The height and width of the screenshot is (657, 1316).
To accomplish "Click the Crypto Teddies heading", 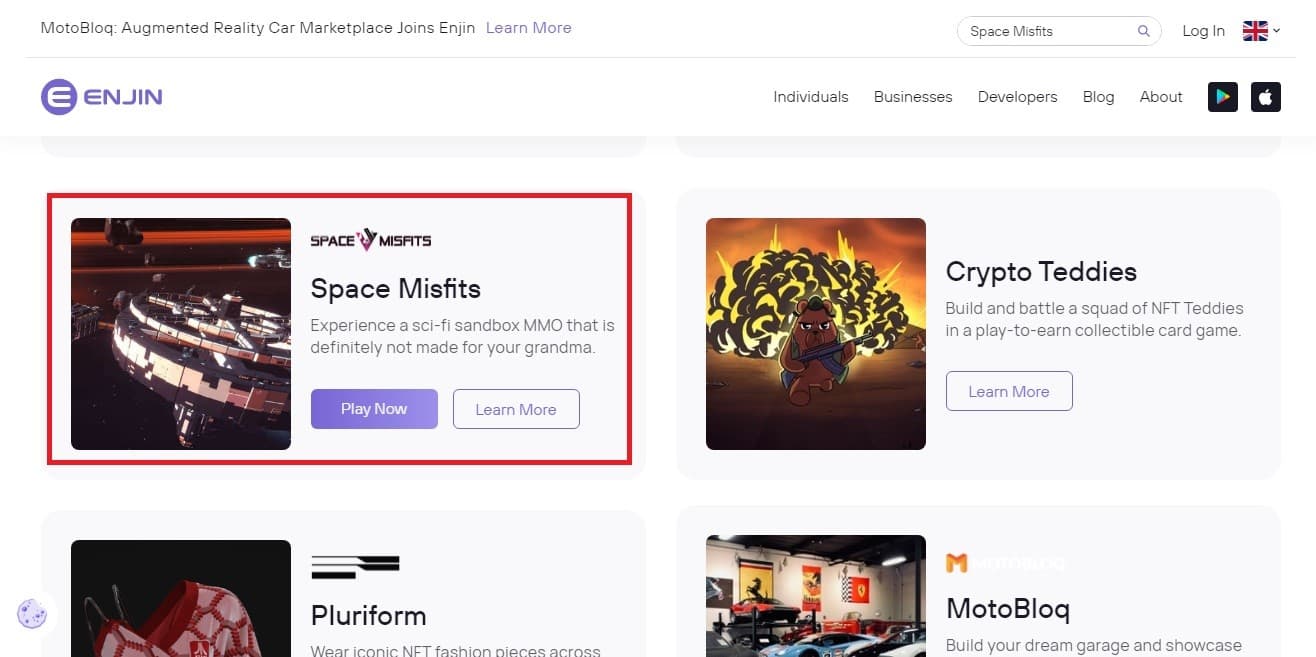I will coord(1041,271).
